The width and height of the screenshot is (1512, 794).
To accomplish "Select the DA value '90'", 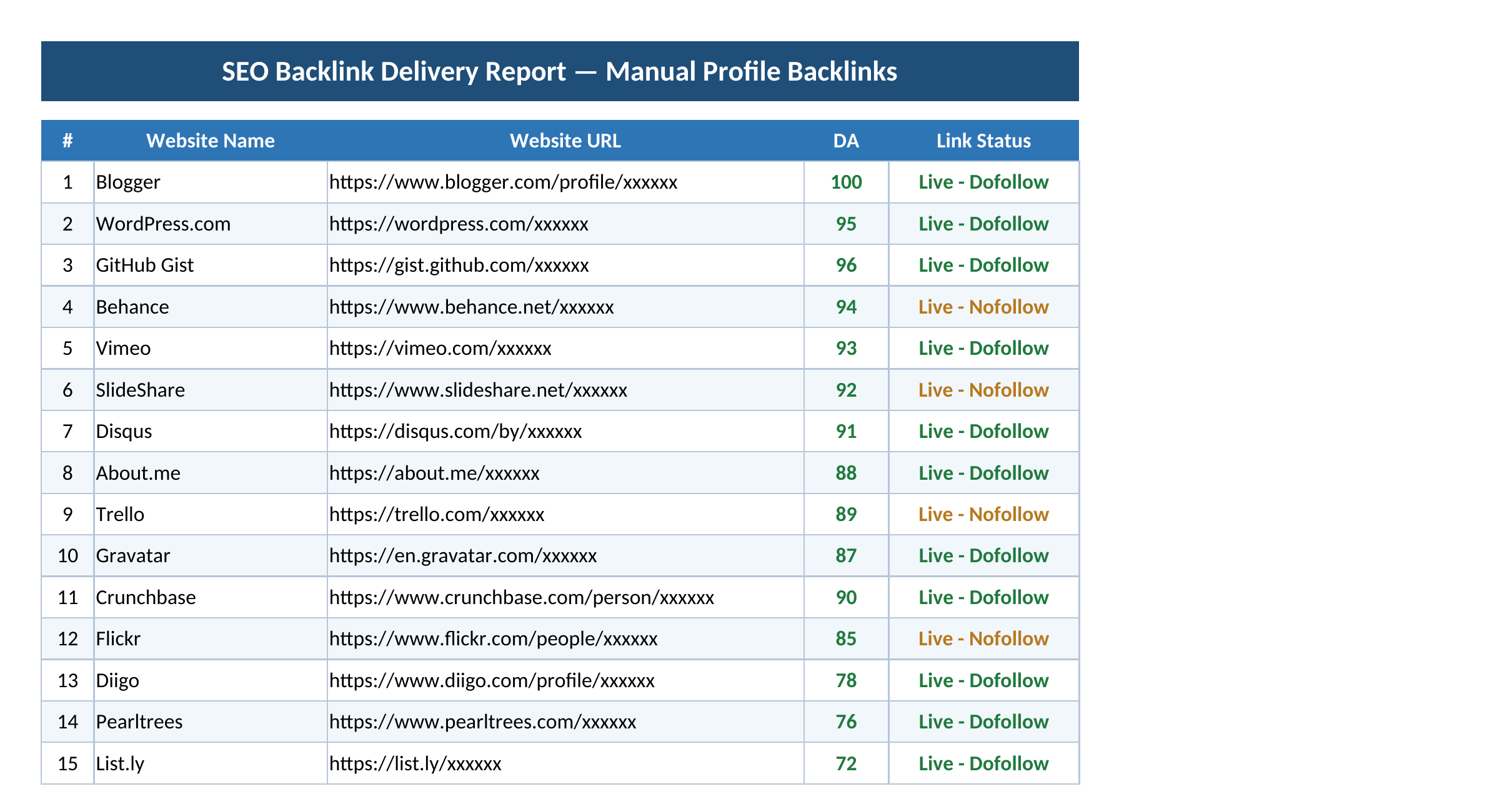I will pyautogui.click(x=846, y=597).
